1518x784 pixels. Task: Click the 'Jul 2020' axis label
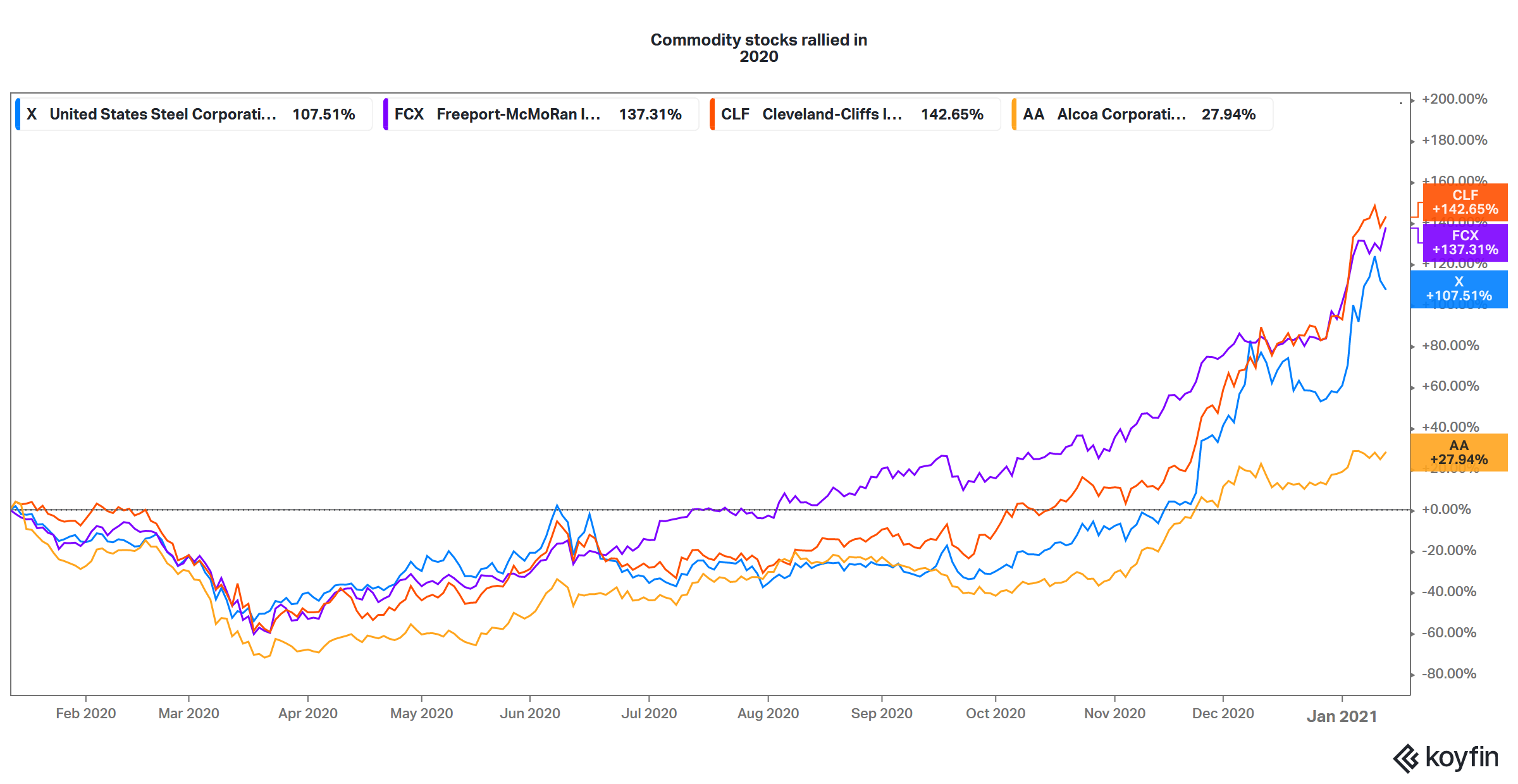tap(649, 713)
